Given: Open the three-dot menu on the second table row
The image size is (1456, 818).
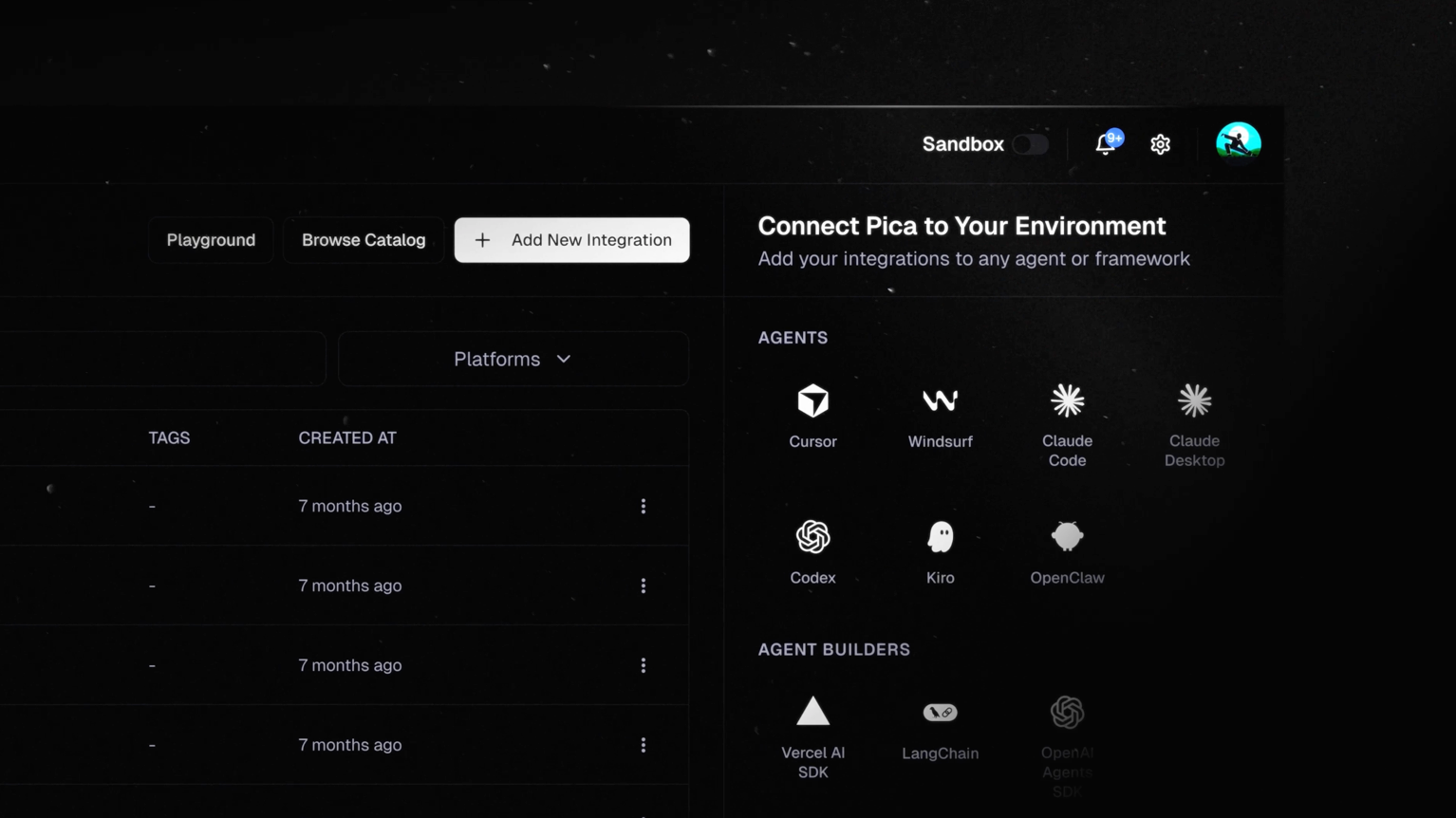Looking at the screenshot, I should (644, 586).
